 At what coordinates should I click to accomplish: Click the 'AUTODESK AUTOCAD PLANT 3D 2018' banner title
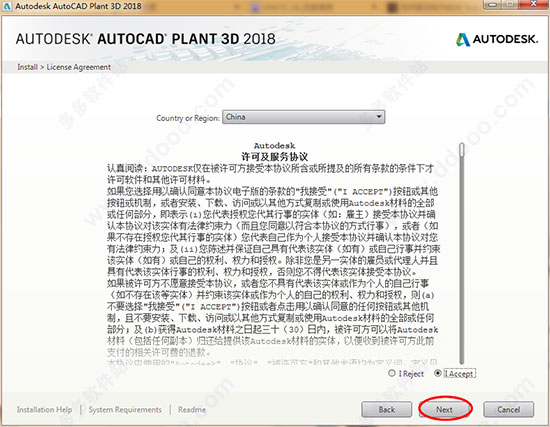tap(146, 39)
